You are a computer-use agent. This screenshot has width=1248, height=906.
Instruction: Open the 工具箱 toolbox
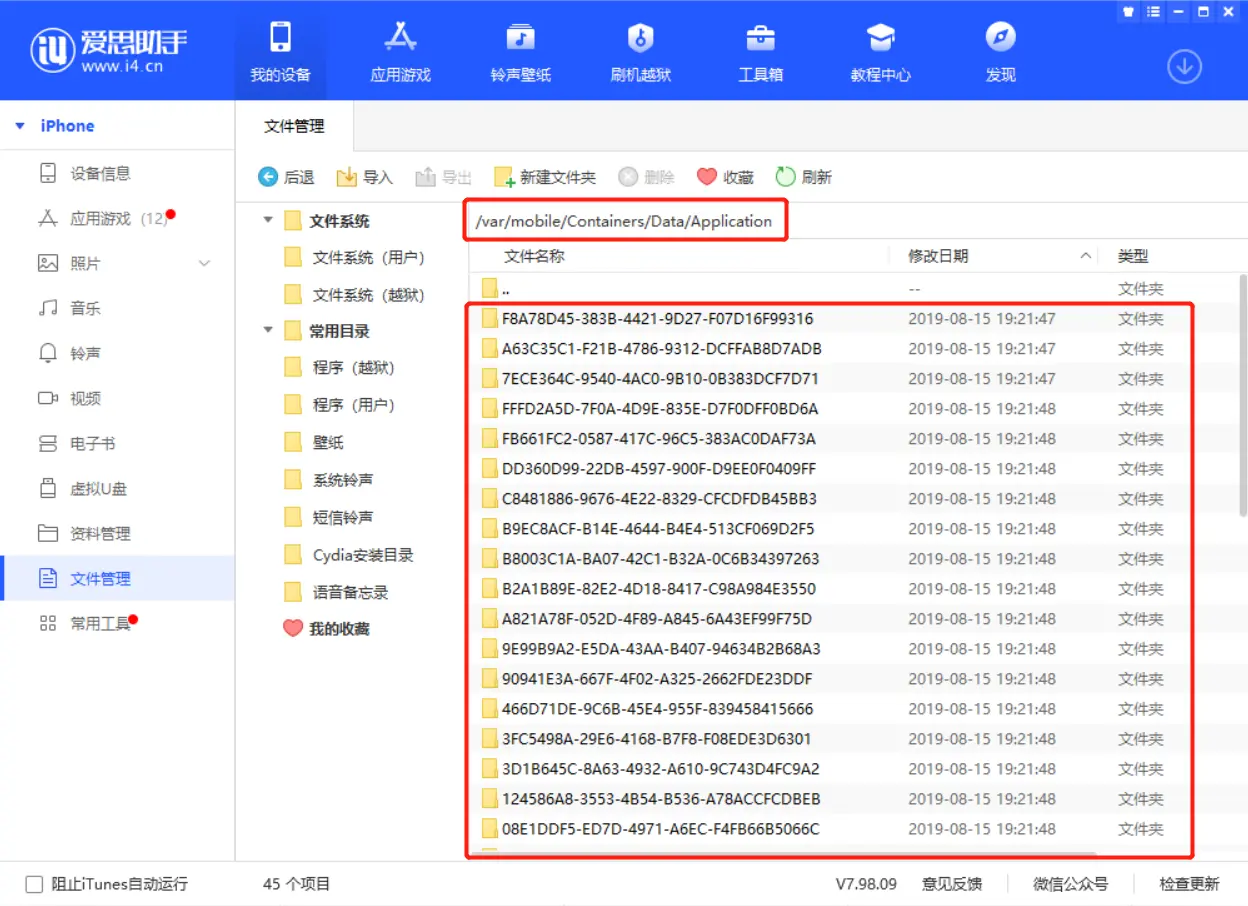pyautogui.click(x=760, y=52)
